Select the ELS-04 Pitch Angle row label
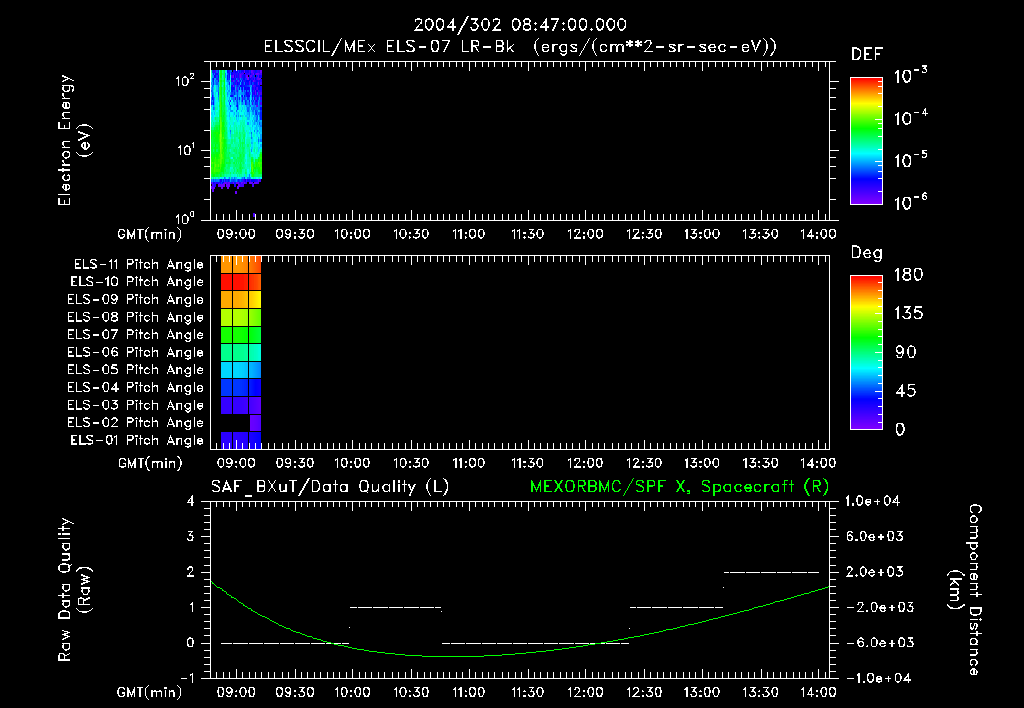Screen dimensions: 1024x708 point(135,387)
